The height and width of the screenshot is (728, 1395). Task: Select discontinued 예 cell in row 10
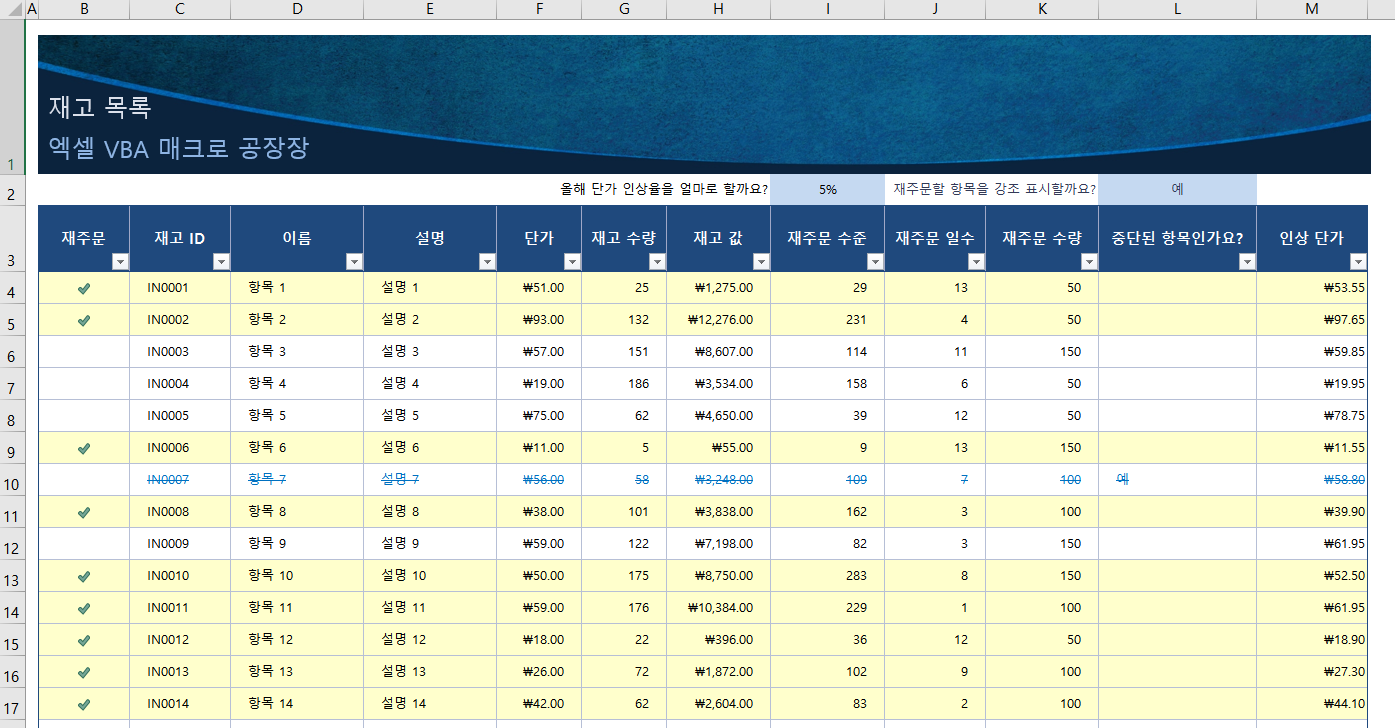(x=1177, y=480)
